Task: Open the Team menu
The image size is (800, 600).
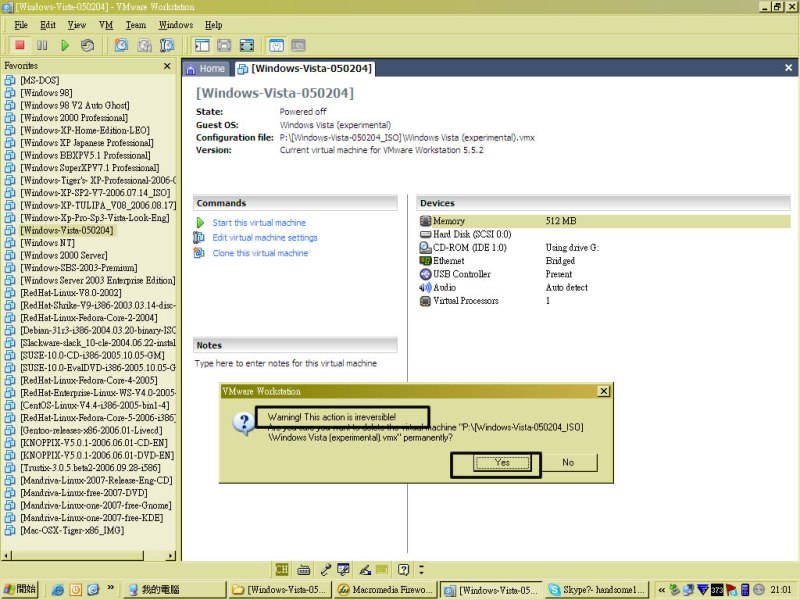Action: point(136,25)
